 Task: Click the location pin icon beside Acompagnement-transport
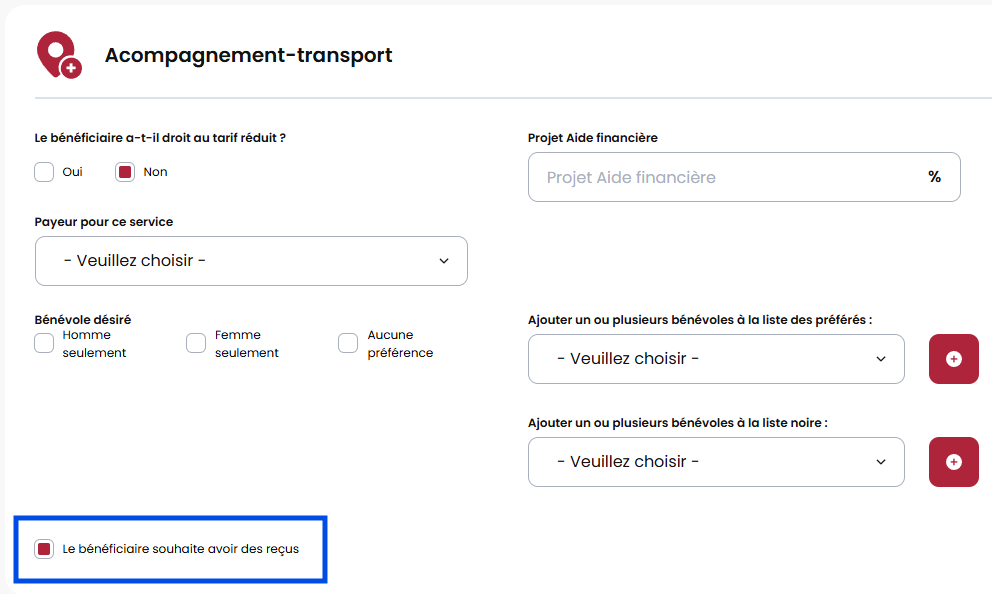click(x=58, y=55)
